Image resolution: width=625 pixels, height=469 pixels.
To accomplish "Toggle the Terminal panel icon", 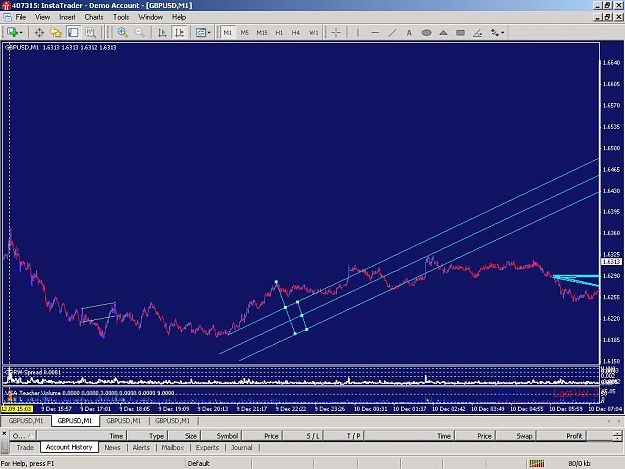I will point(73,33).
